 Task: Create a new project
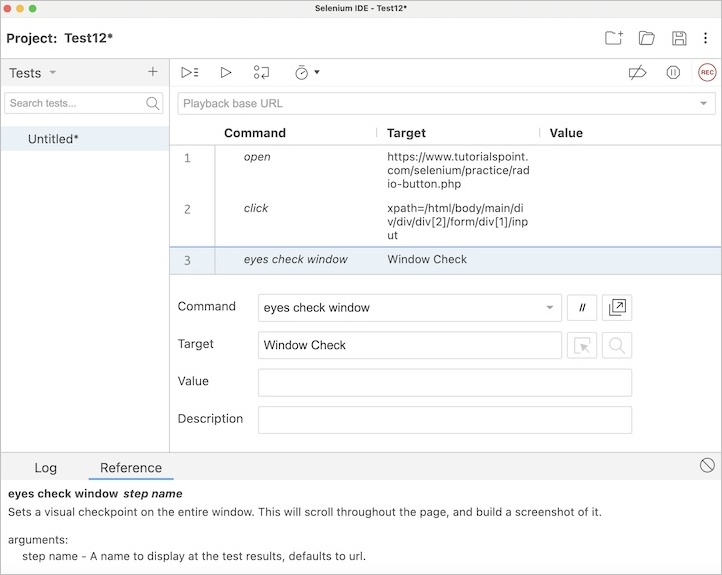click(614, 38)
